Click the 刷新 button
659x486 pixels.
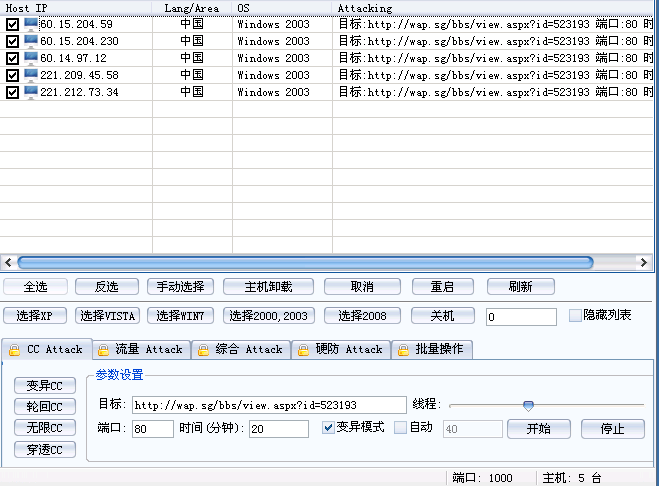(x=521, y=287)
